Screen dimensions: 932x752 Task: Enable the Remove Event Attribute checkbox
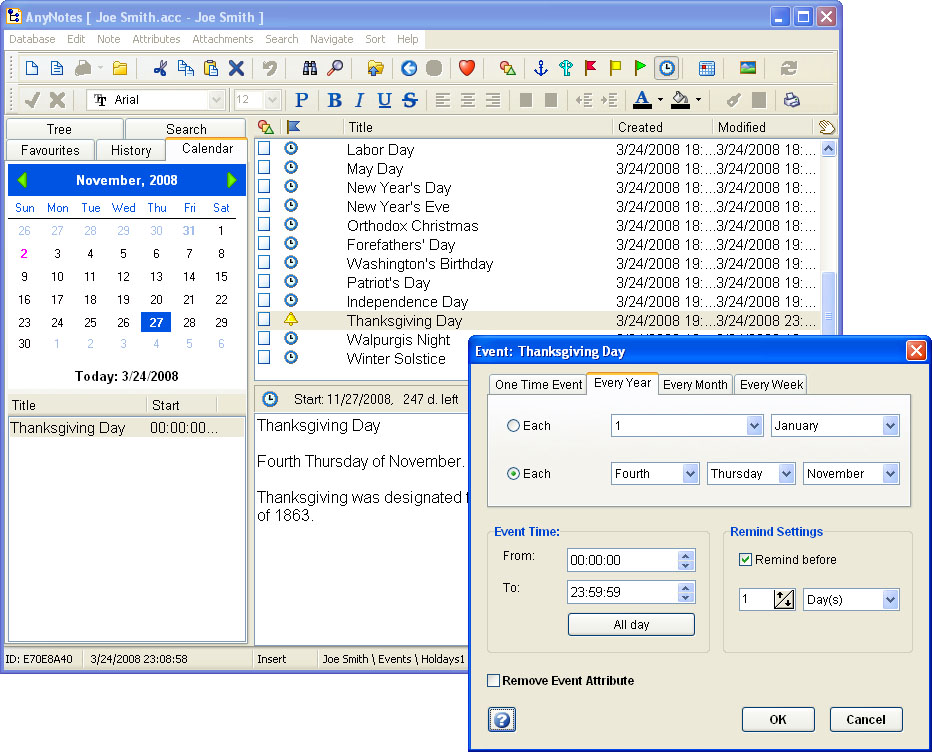[x=493, y=681]
